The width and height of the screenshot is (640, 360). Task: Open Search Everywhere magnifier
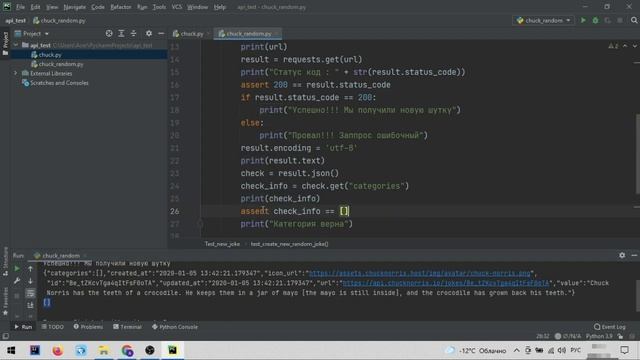tap(634, 20)
